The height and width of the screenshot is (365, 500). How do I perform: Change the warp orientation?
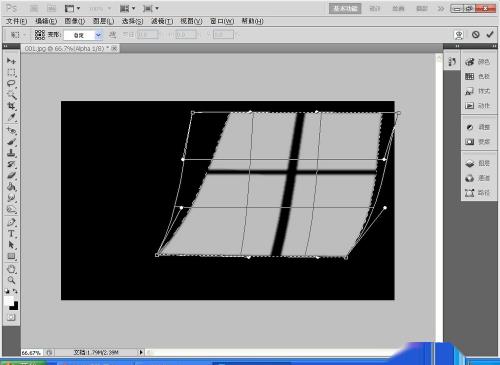[x=113, y=35]
